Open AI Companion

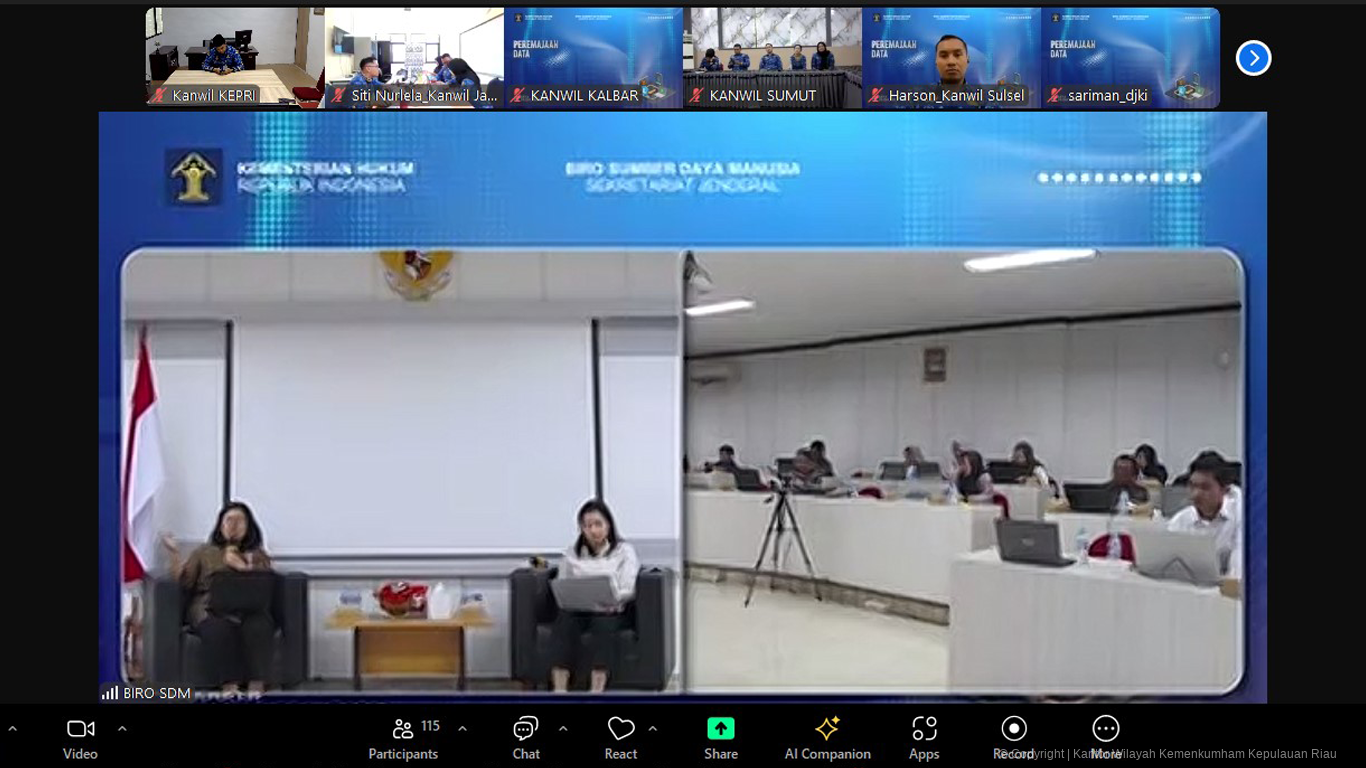click(827, 729)
